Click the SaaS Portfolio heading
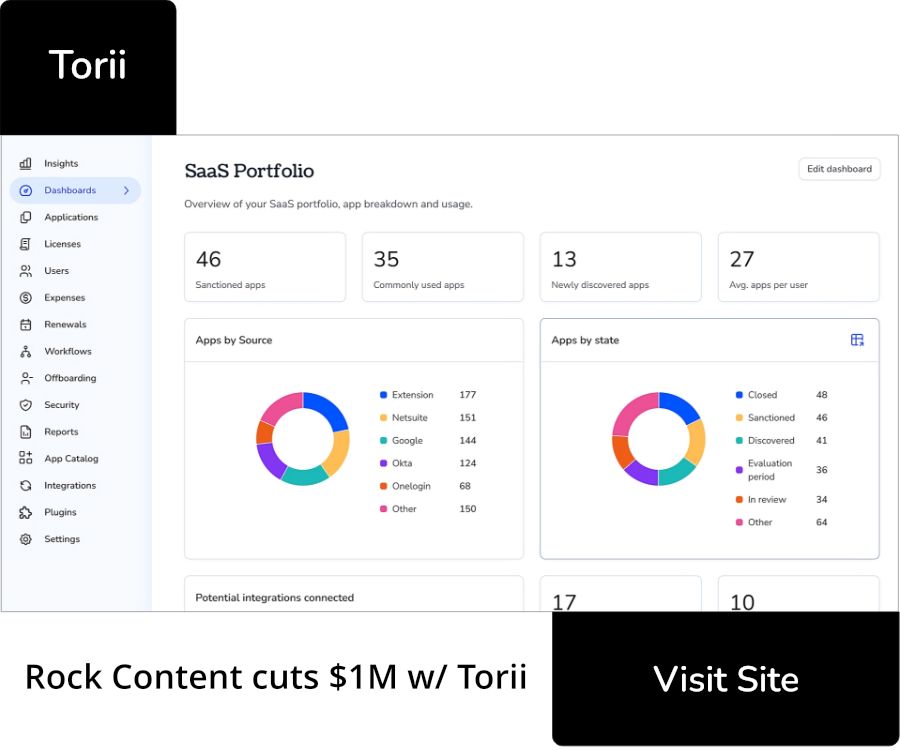Screen dimensions: 900x750 pyautogui.click(x=249, y=171)
